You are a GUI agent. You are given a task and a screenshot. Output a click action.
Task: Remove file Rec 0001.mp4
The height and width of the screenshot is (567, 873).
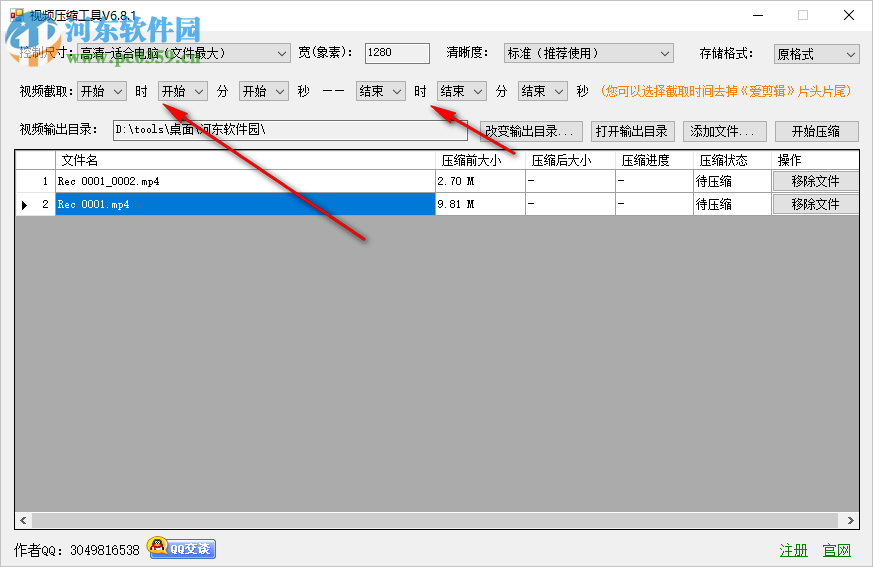point(815,204)
